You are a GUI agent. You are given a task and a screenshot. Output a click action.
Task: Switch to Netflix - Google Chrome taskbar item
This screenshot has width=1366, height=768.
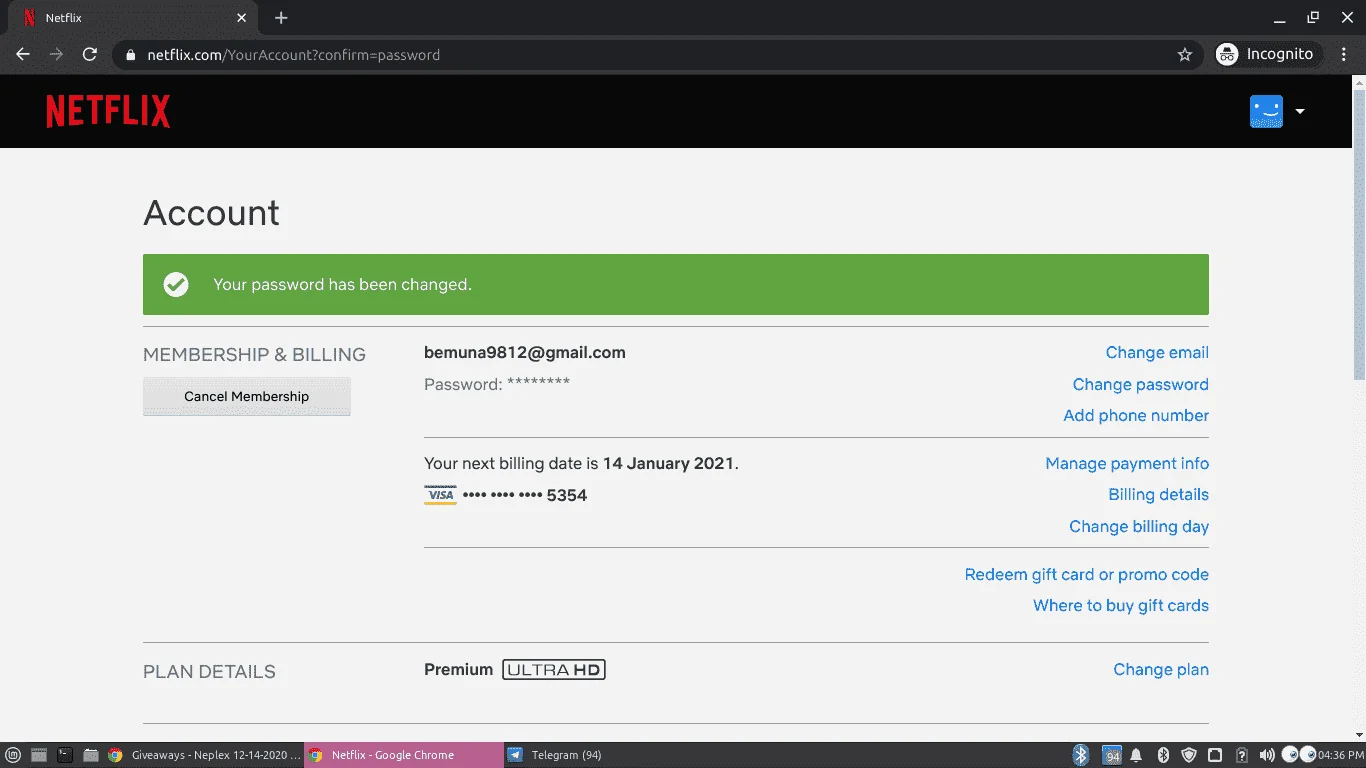[x=404, y=755]
